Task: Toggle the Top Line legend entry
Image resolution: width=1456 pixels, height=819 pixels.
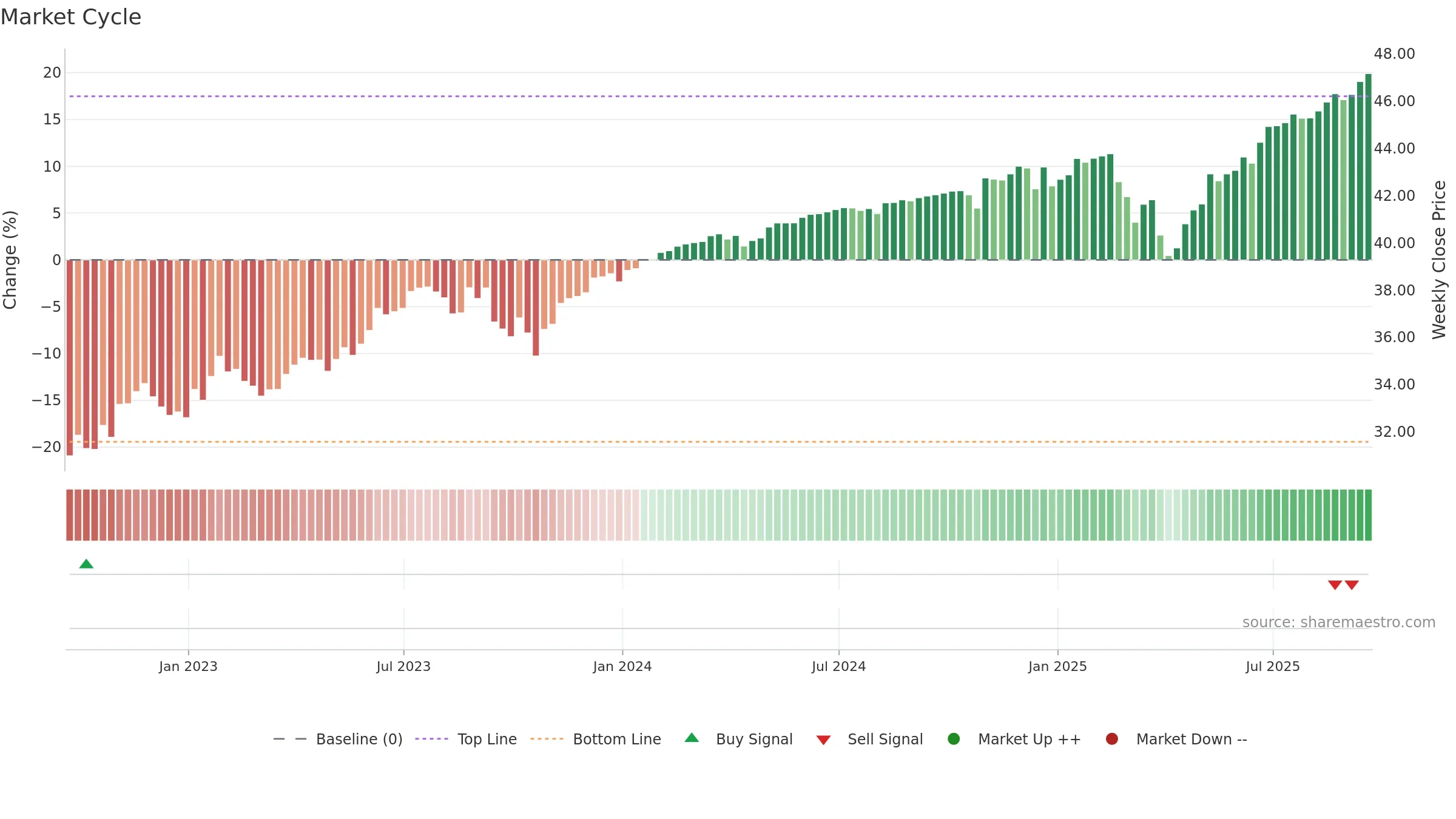Action: [x=466, y=739]
